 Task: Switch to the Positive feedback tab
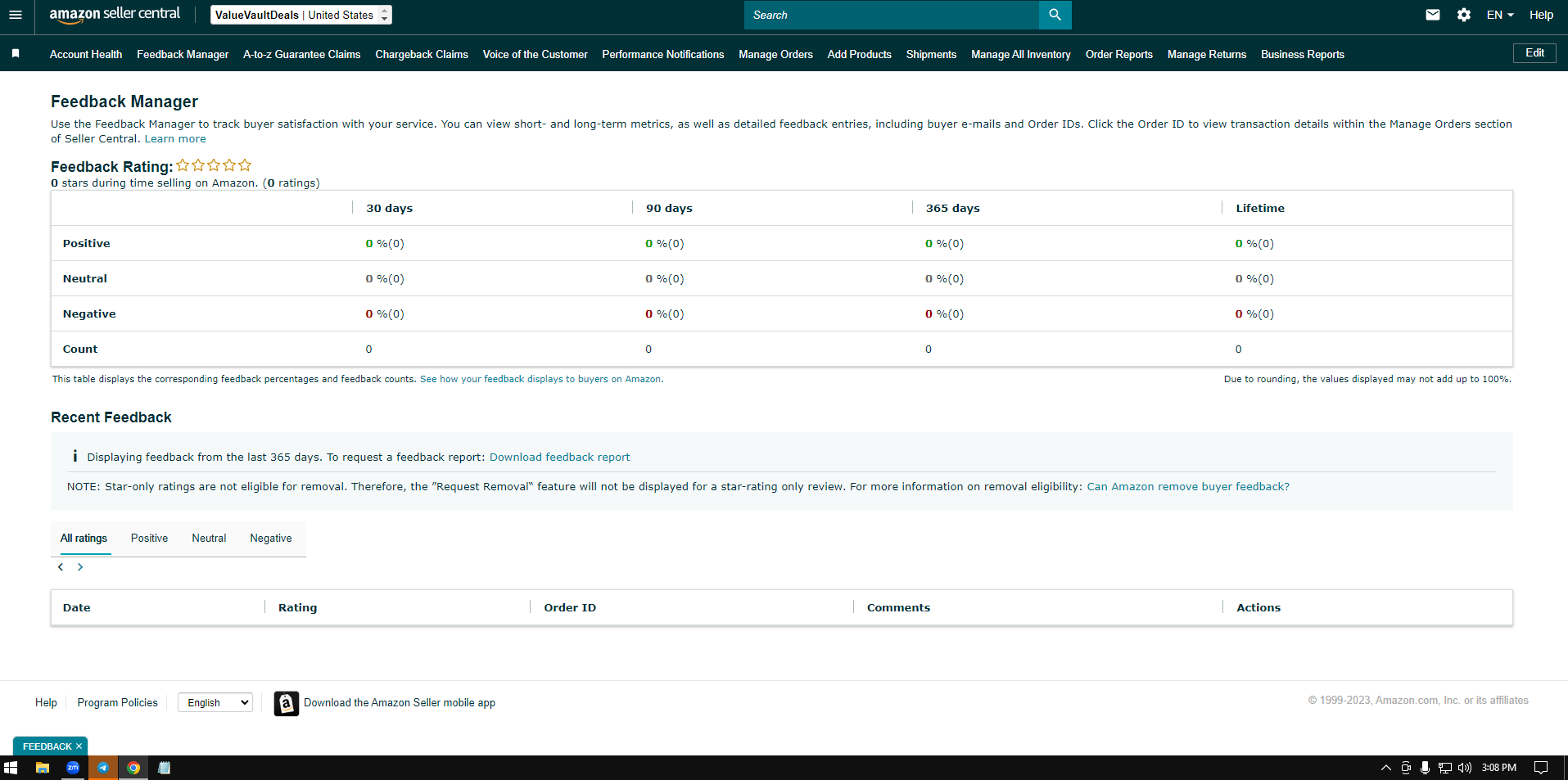coord(150,538)
